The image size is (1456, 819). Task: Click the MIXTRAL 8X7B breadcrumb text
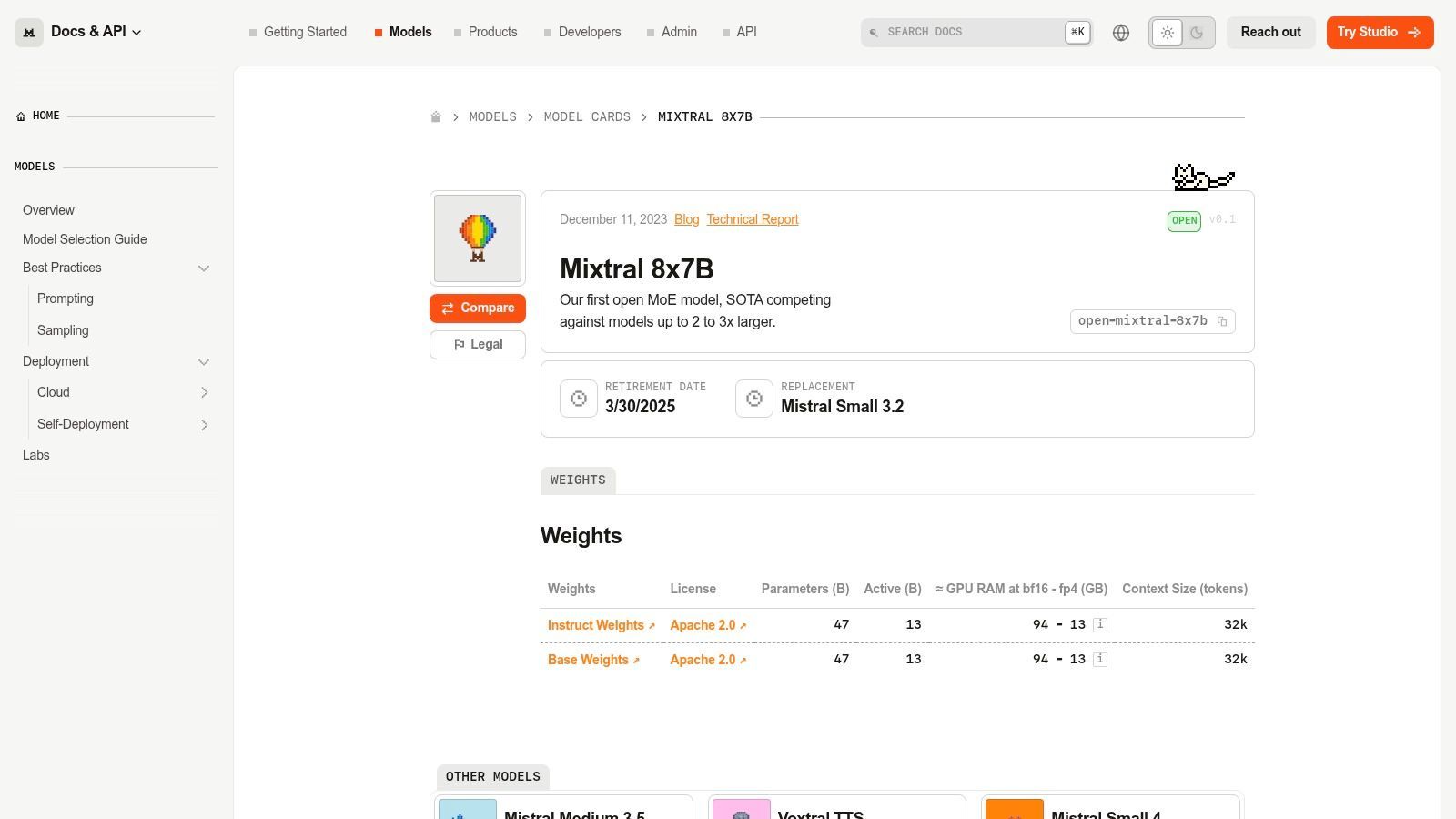705,117
